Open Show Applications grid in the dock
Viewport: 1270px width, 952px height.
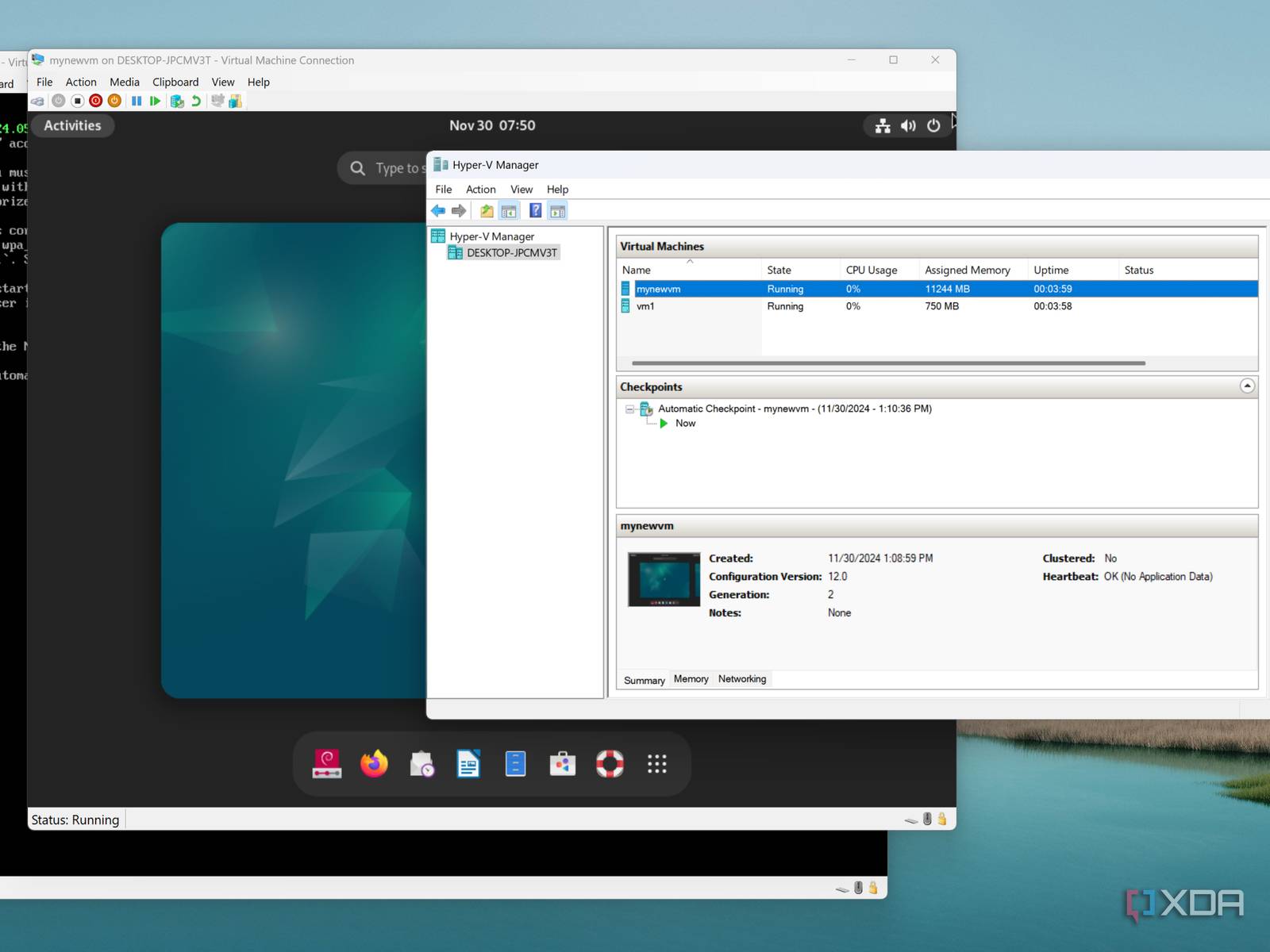[656, 764]
